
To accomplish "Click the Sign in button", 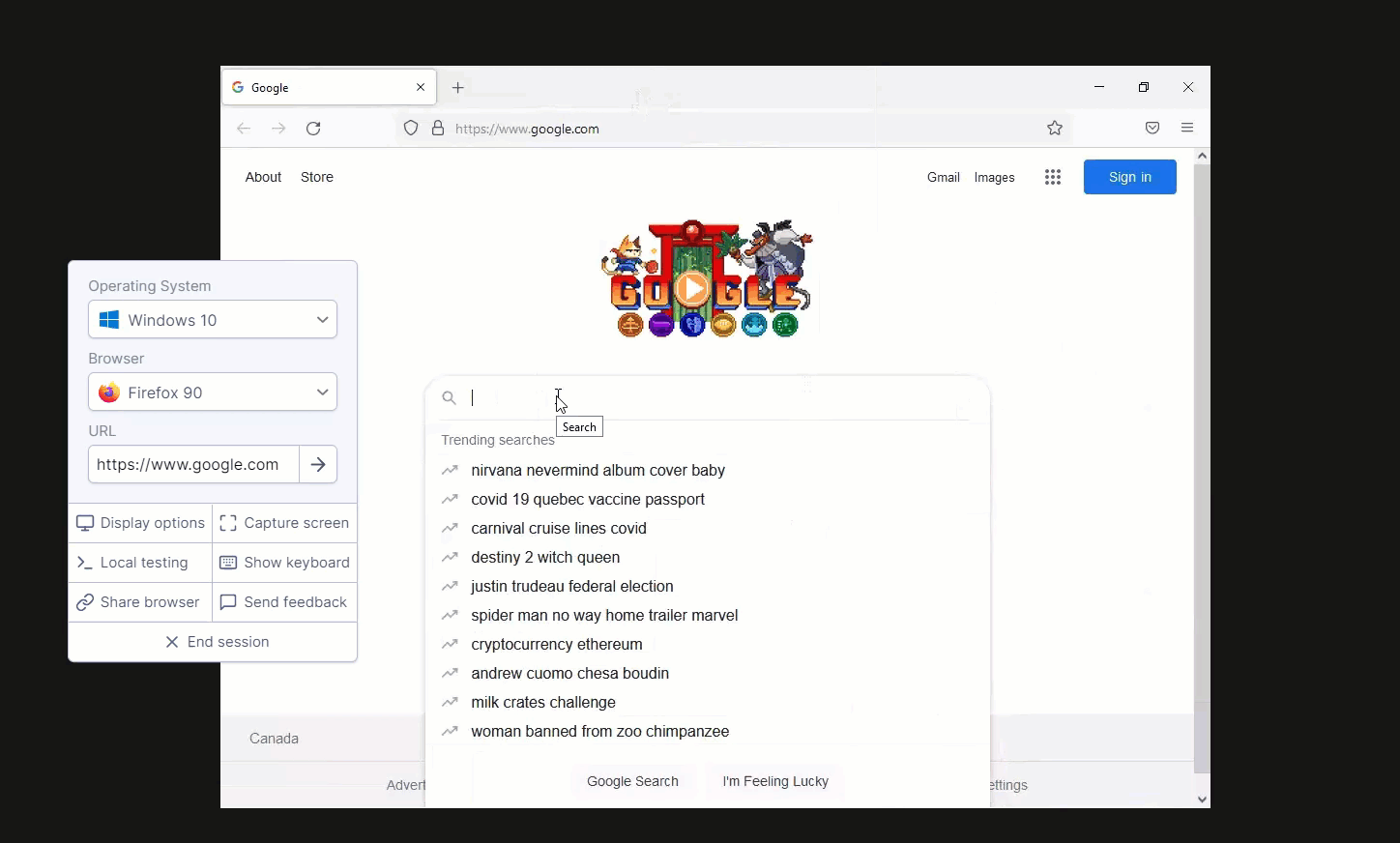I will 1130,177.
